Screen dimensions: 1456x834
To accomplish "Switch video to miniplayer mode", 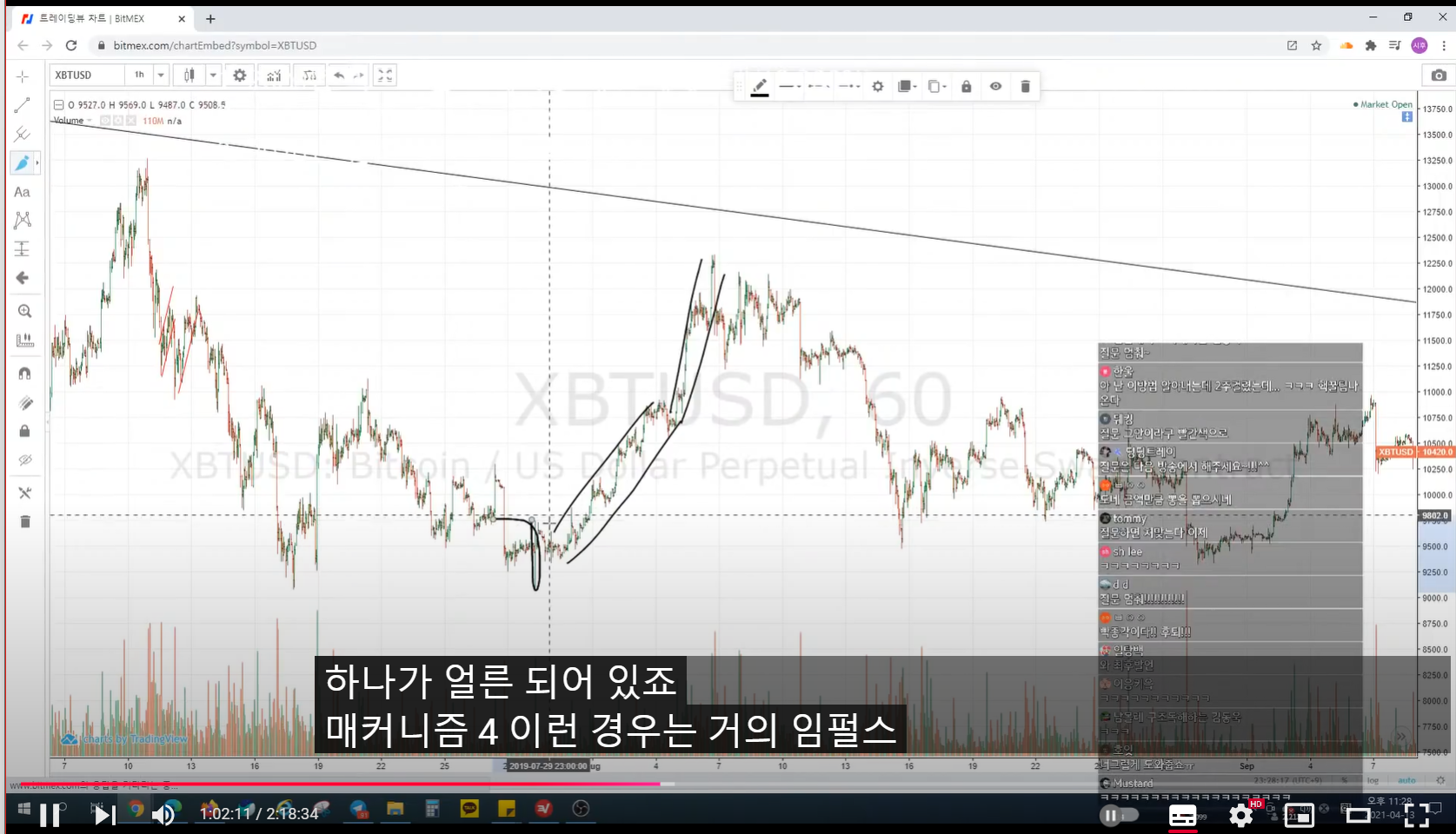I will (1300, 816).
